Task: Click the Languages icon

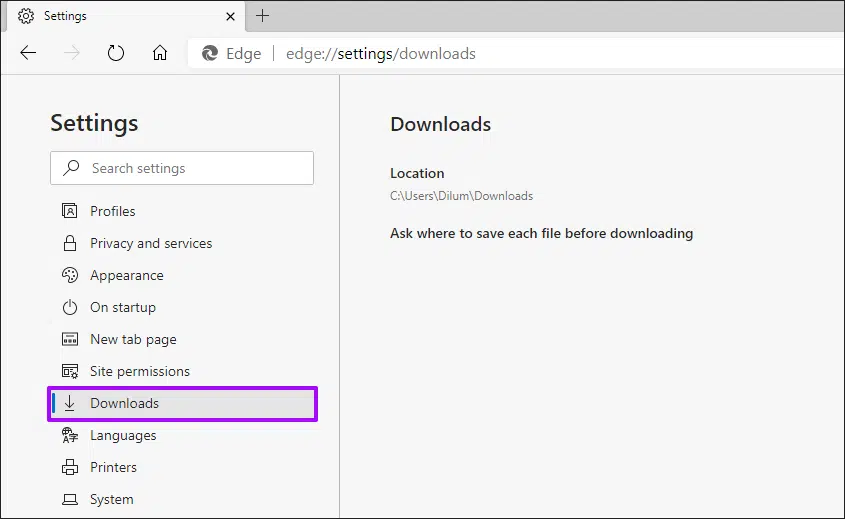Action: [x=70, y=435]
